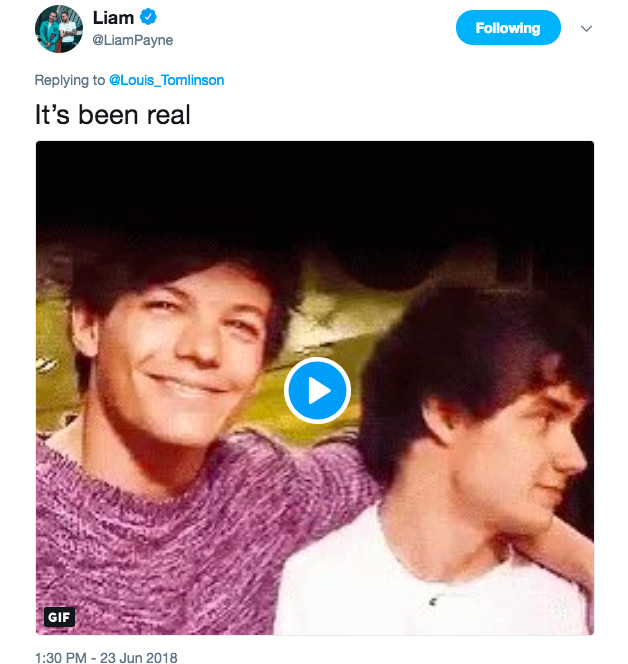Open the tweet options chevron dropdown
628x664 pixels.
tap(587, 28)
